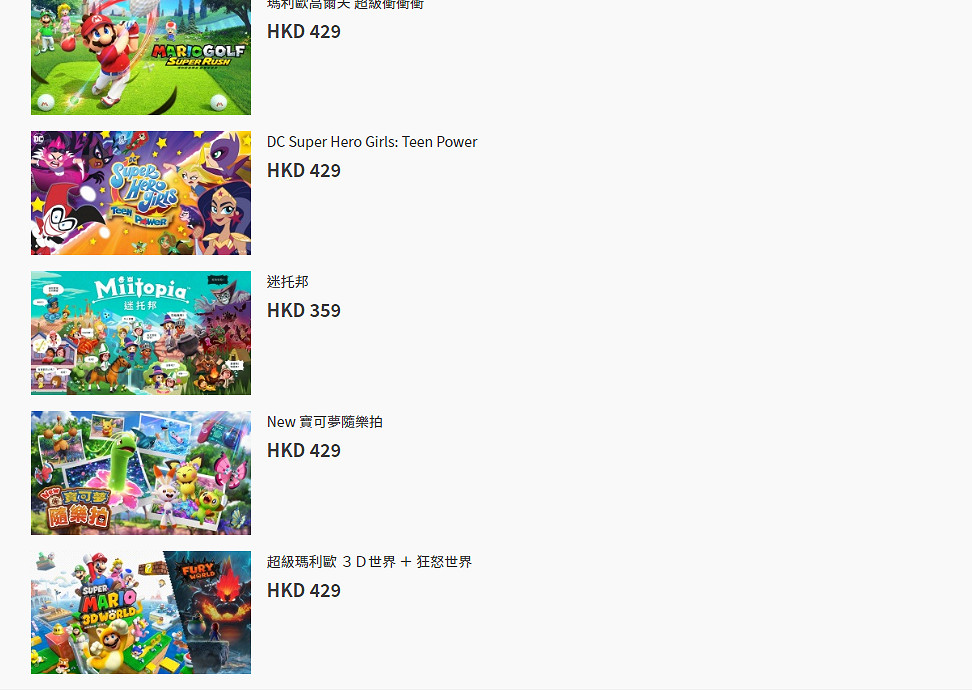Click the HKD 429 price for DC Super Hero Girls
The width and height of the screenshot is (972, 690).
304,171
